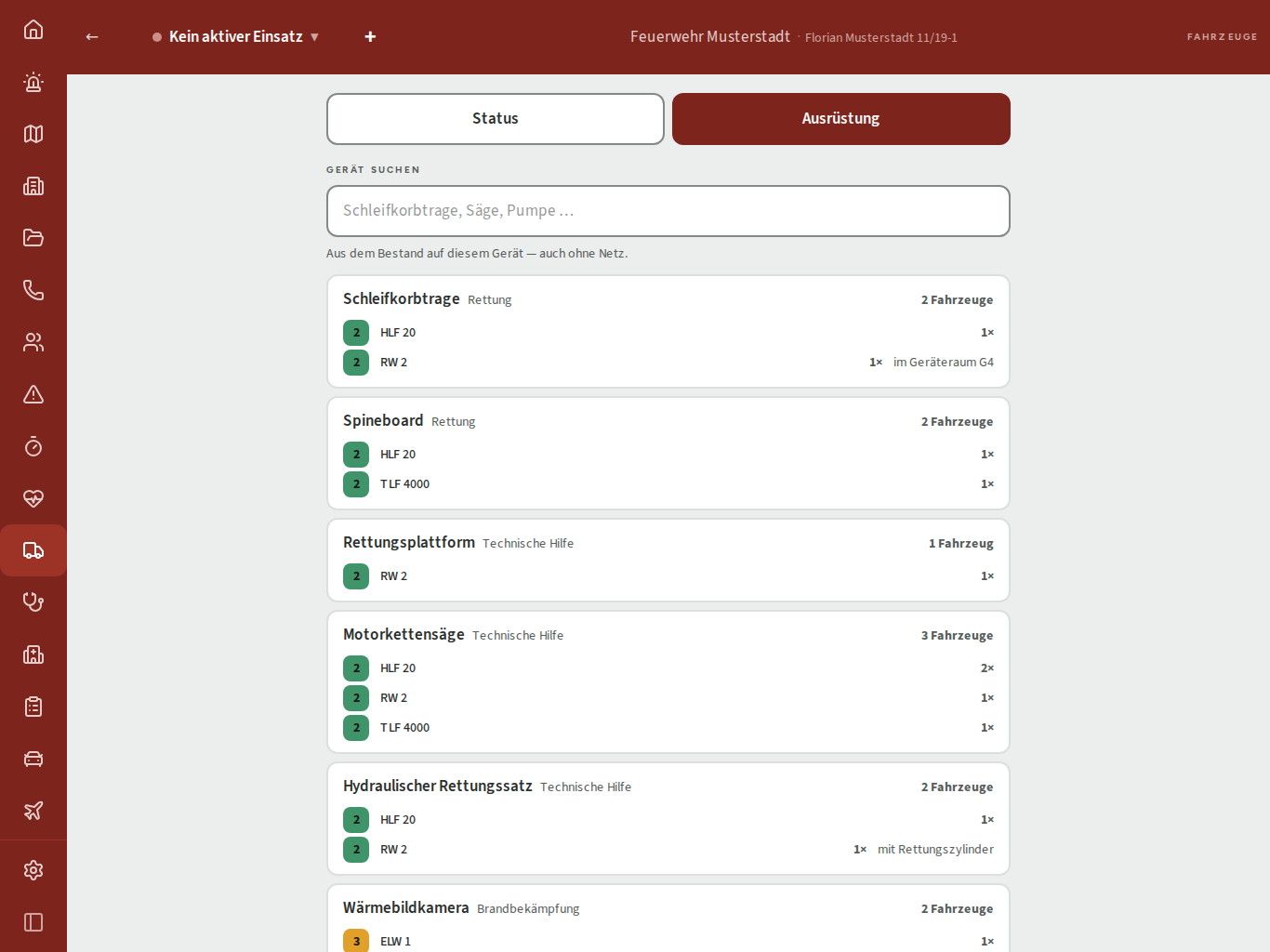Select HLF 20 under Hydraulischer Rettungssatz
The height and width of the screenshot is (952, 1270).
coord(668,820)
